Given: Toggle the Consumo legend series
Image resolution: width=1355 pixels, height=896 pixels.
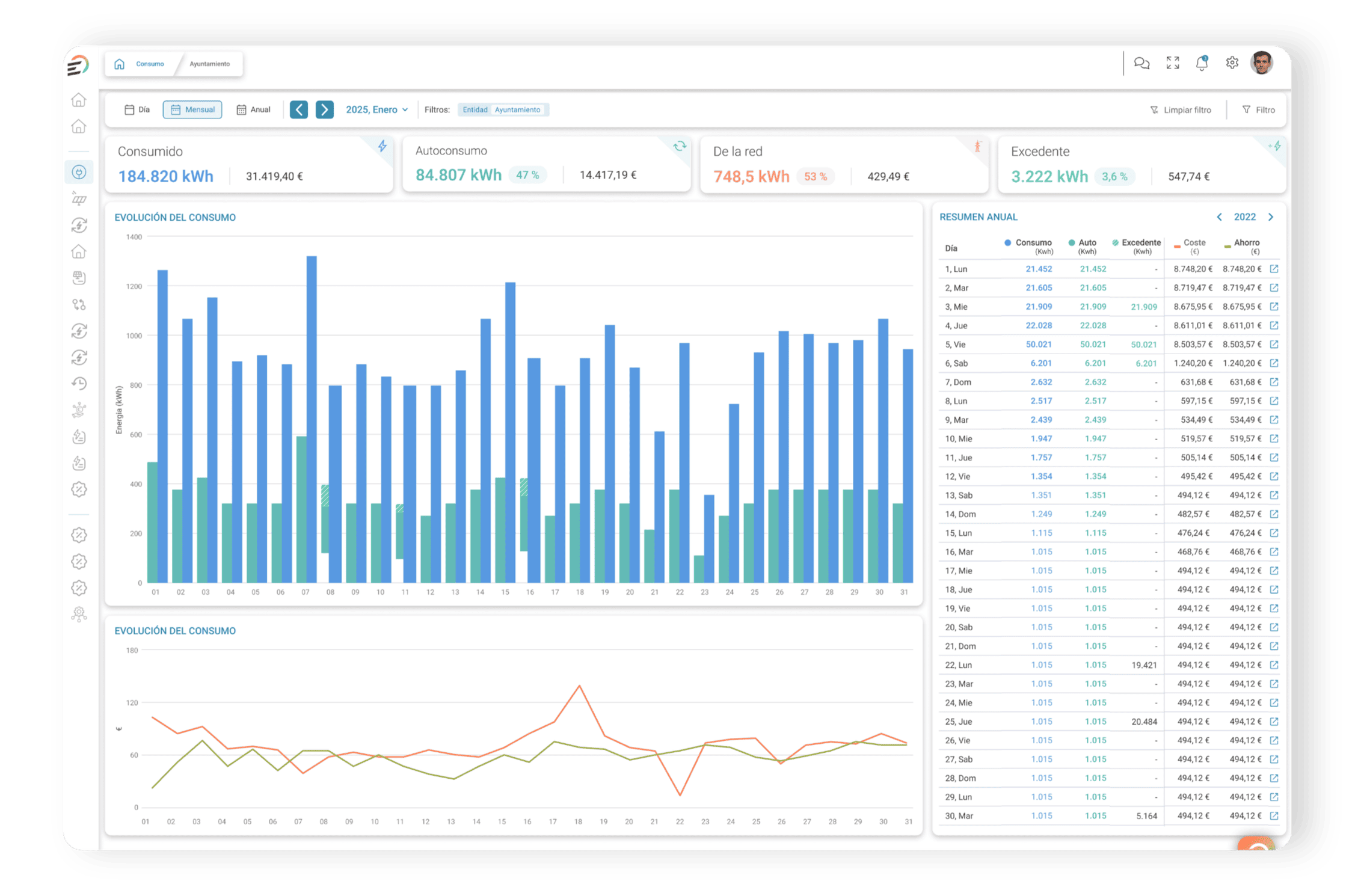Looking at the screenshot, I should point(1028,246).
